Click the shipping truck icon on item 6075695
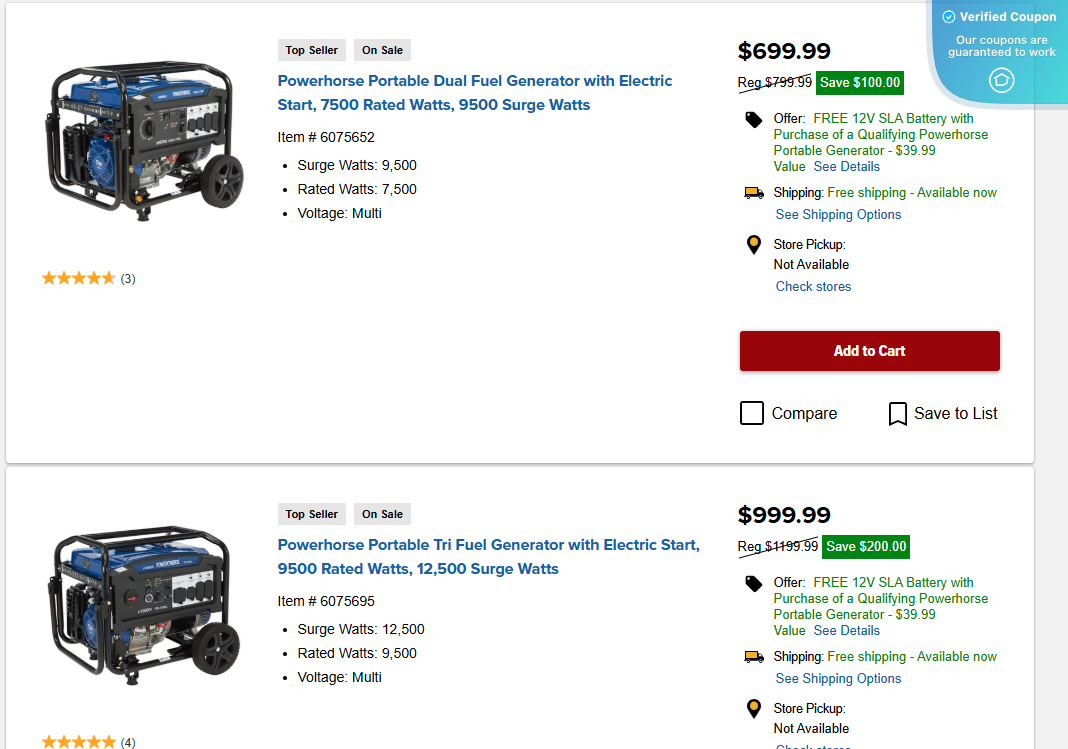This screenshot has height=749, width=1068. tap(754, 656)
